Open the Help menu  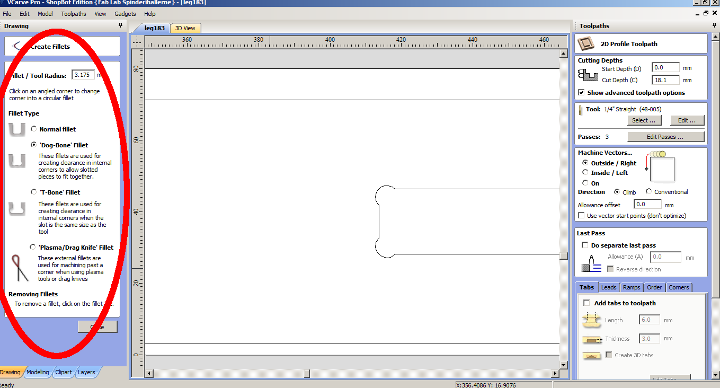pos(150,14)
